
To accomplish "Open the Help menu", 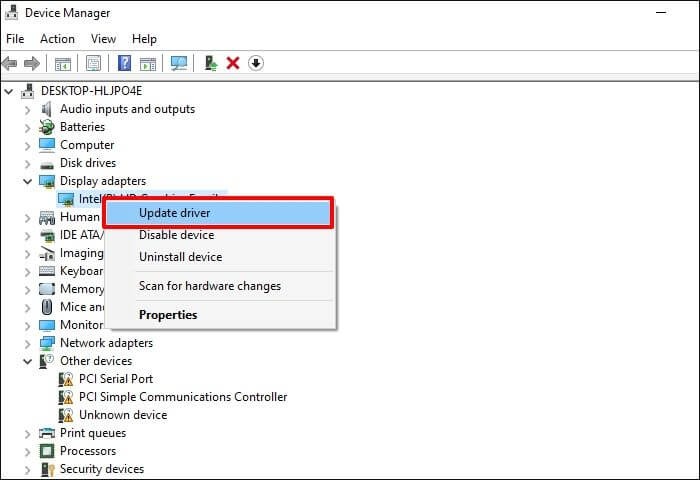I will [144, 39].
